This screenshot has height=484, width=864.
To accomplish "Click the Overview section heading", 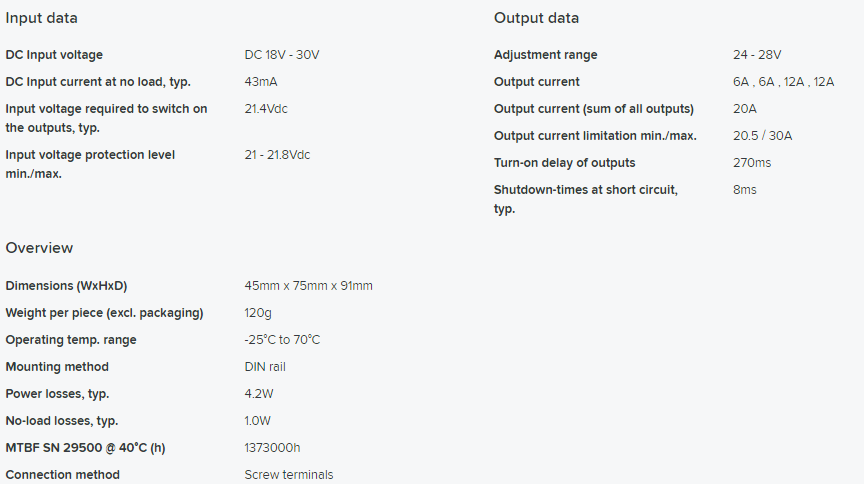I will pyautogui.click(x=39, y=248).
